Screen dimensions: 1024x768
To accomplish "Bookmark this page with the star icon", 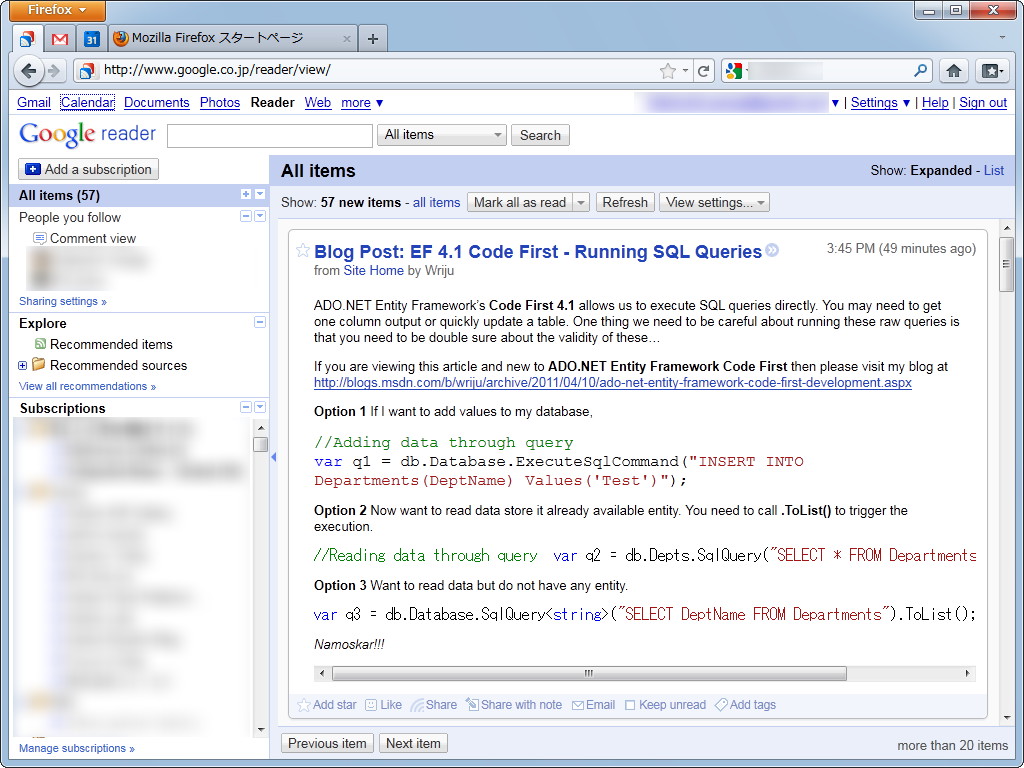I will (x=667, y=71).
